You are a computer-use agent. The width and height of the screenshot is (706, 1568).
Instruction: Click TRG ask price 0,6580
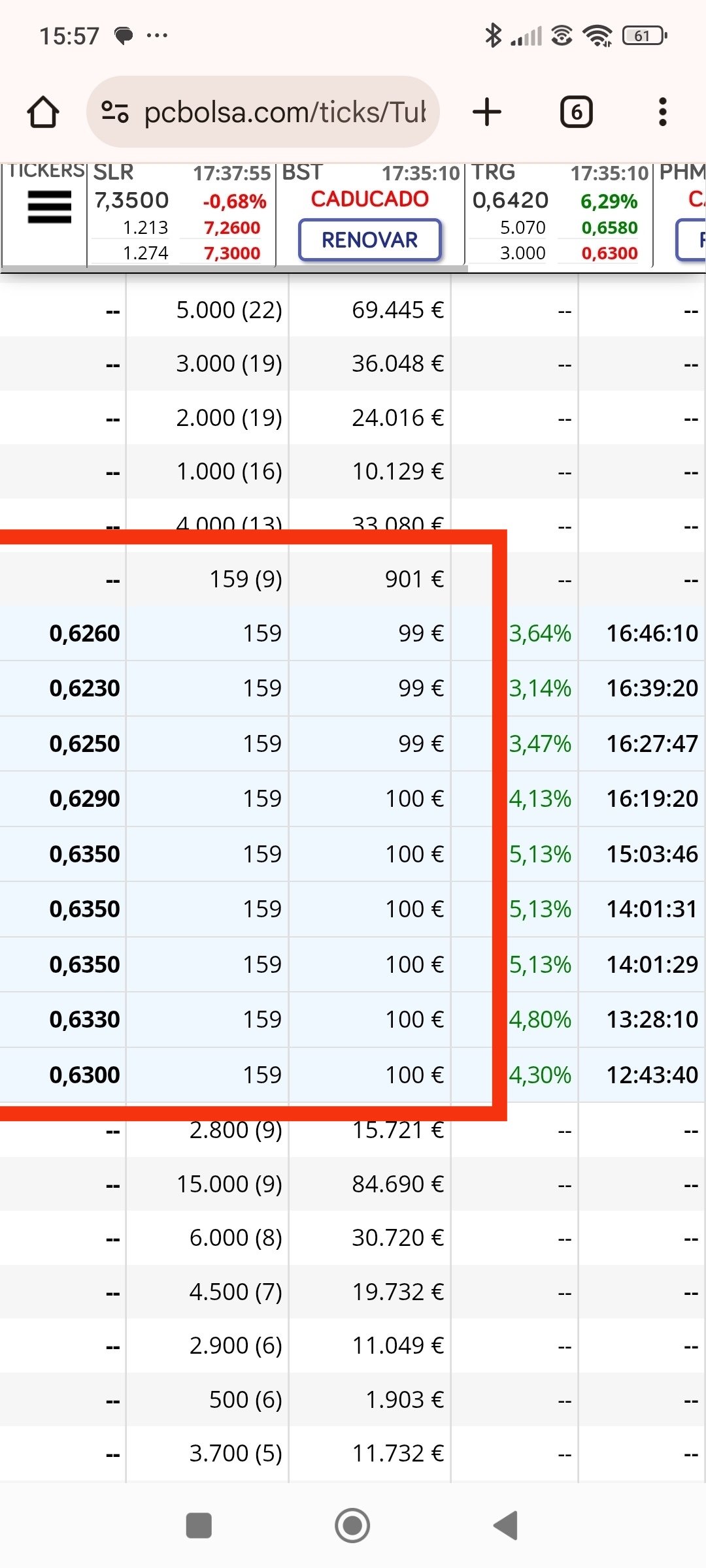click(x=609, y=227)
